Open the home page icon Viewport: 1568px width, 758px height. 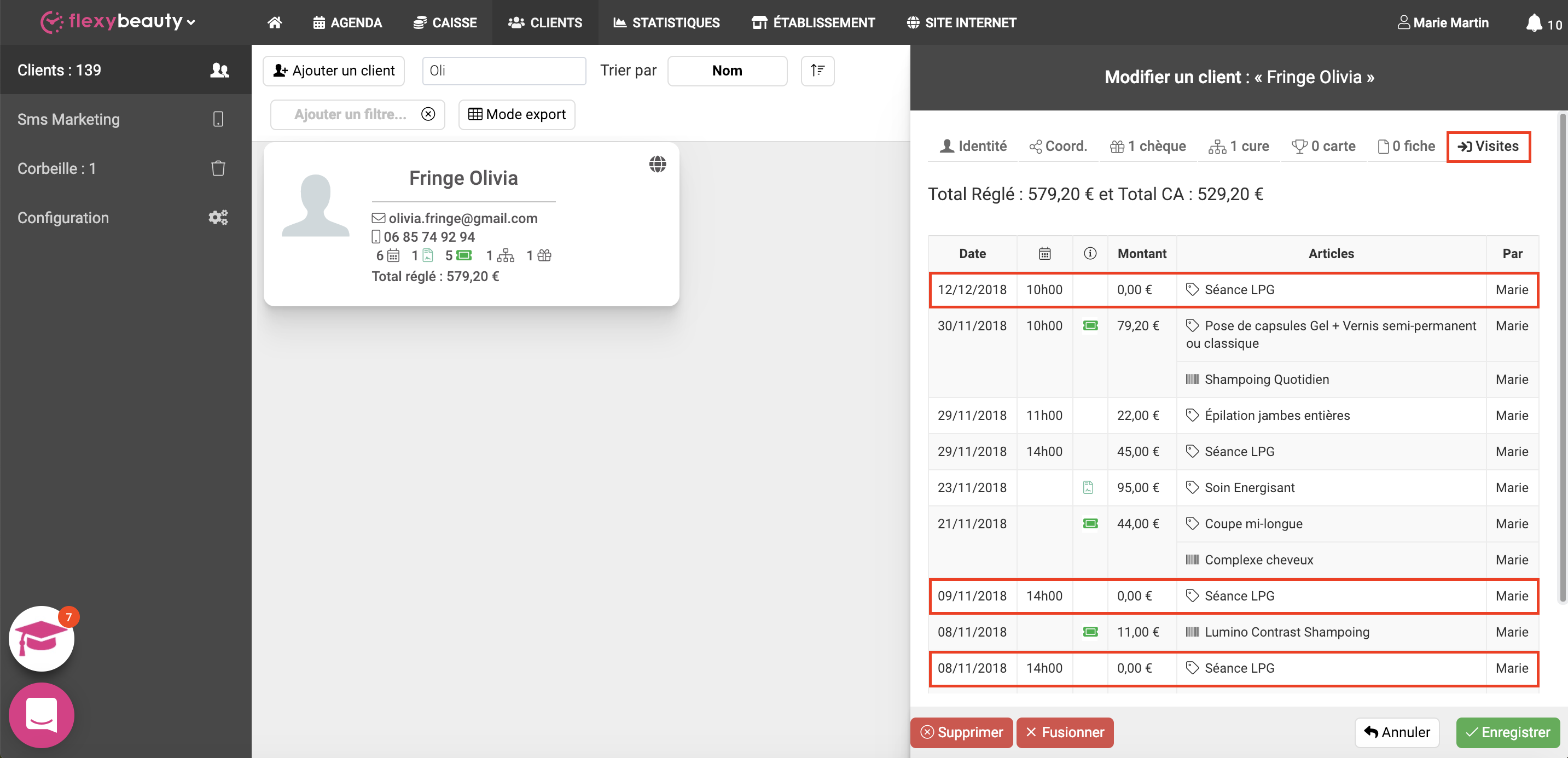[275, 22]
